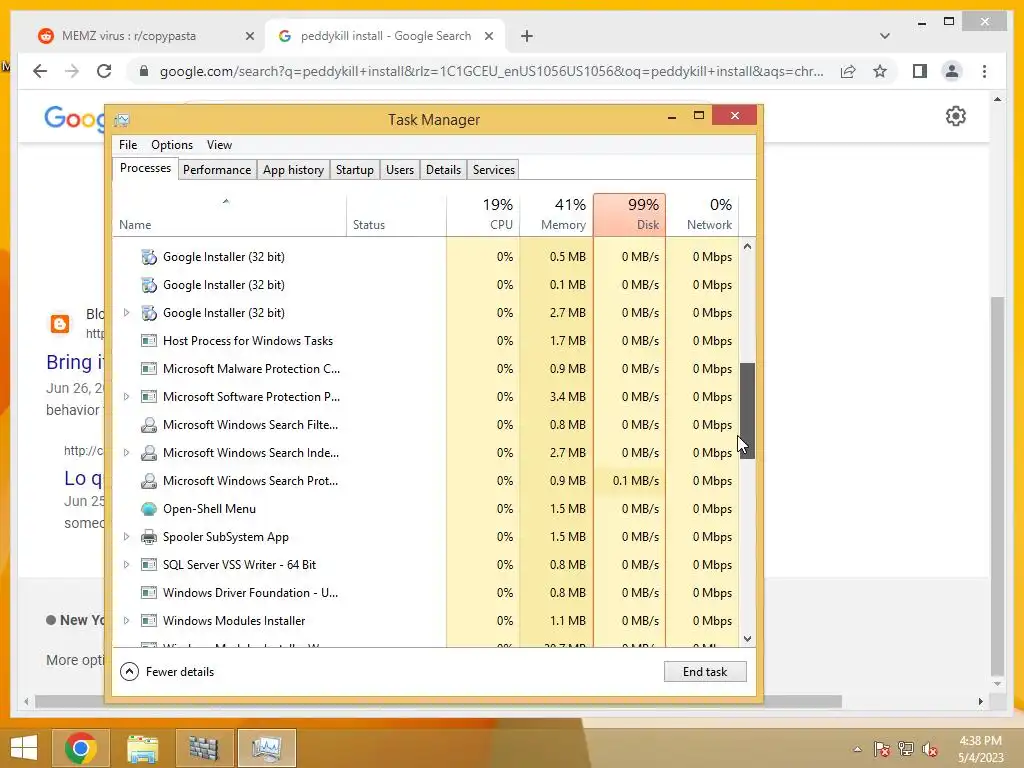Click the Task Manager scroll up arrow
The height and width of the screenshot is (768, 1024).
[x=747, y=246]
